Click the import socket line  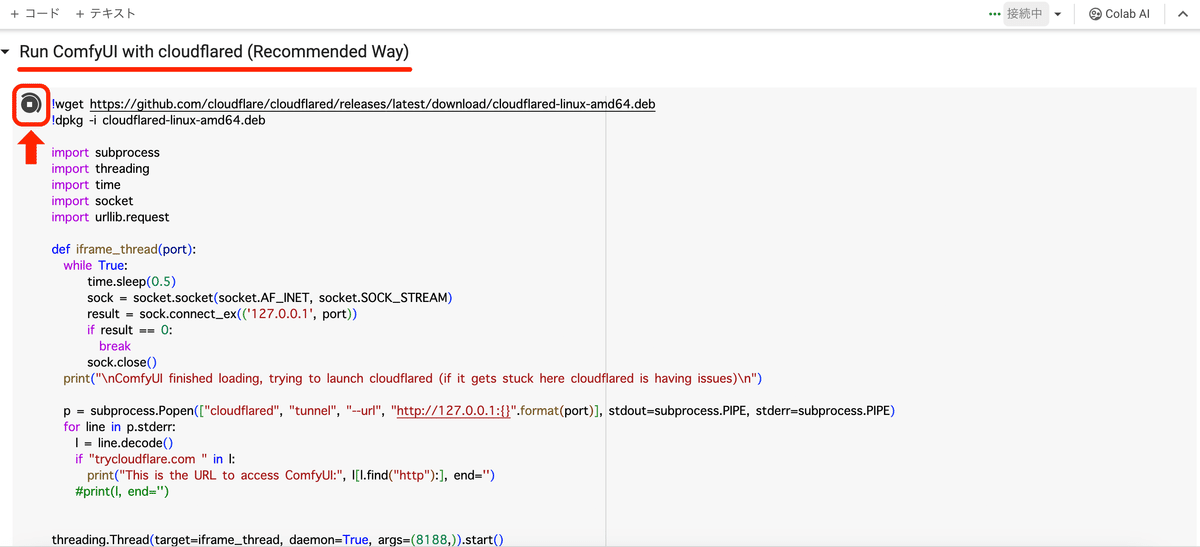coord(92,201)
